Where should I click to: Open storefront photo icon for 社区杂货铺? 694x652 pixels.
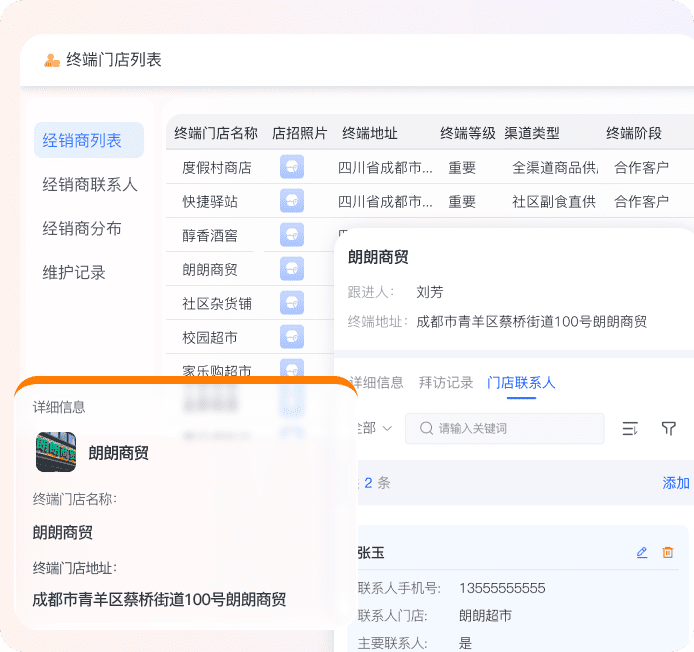click(292, 303)
